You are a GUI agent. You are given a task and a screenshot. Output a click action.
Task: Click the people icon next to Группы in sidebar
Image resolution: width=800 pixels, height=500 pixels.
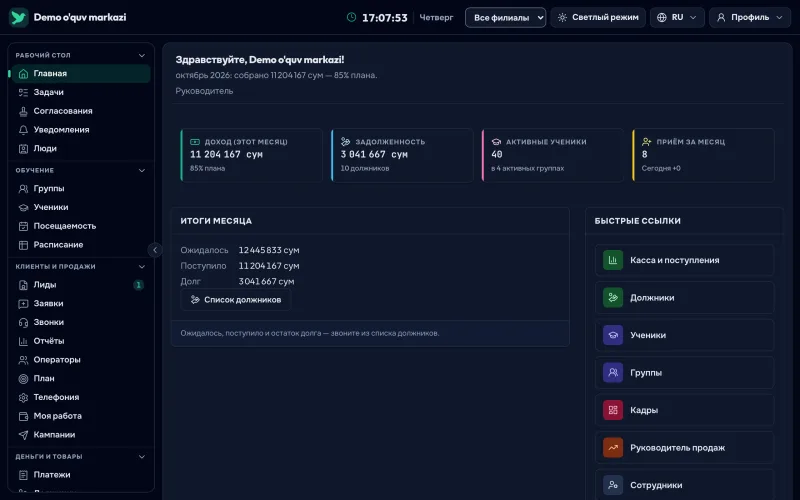coord(23,189)
